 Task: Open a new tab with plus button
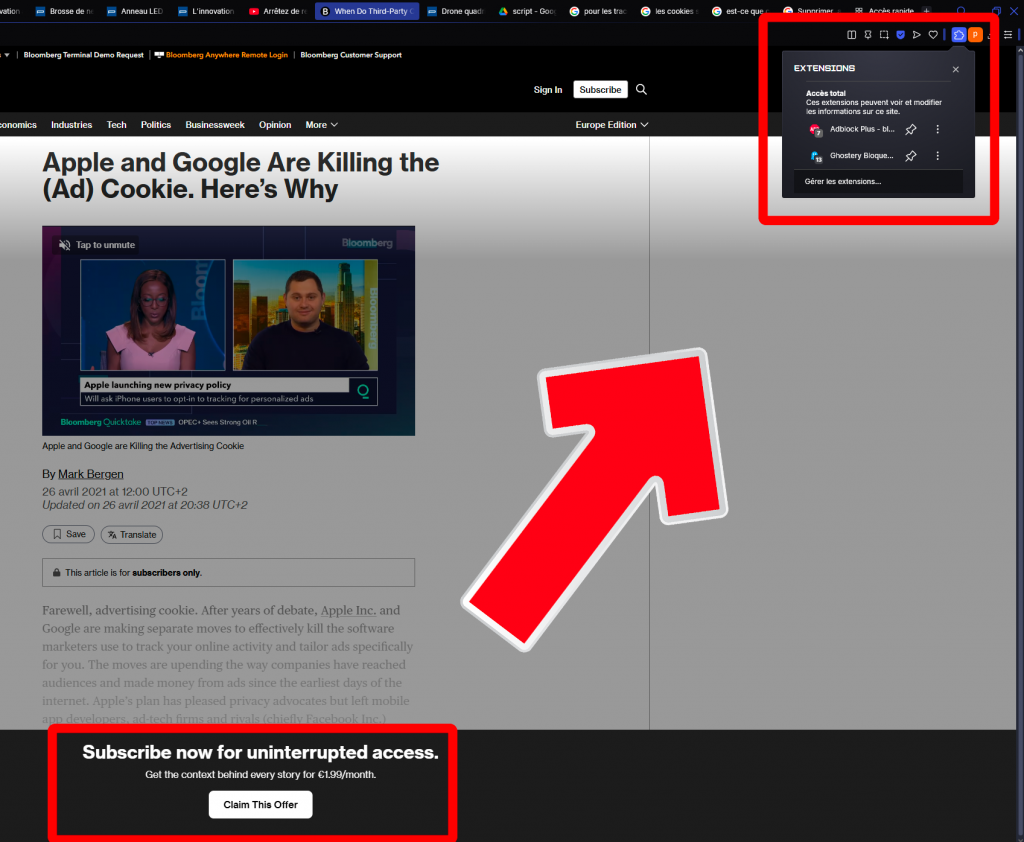(926, 11)
